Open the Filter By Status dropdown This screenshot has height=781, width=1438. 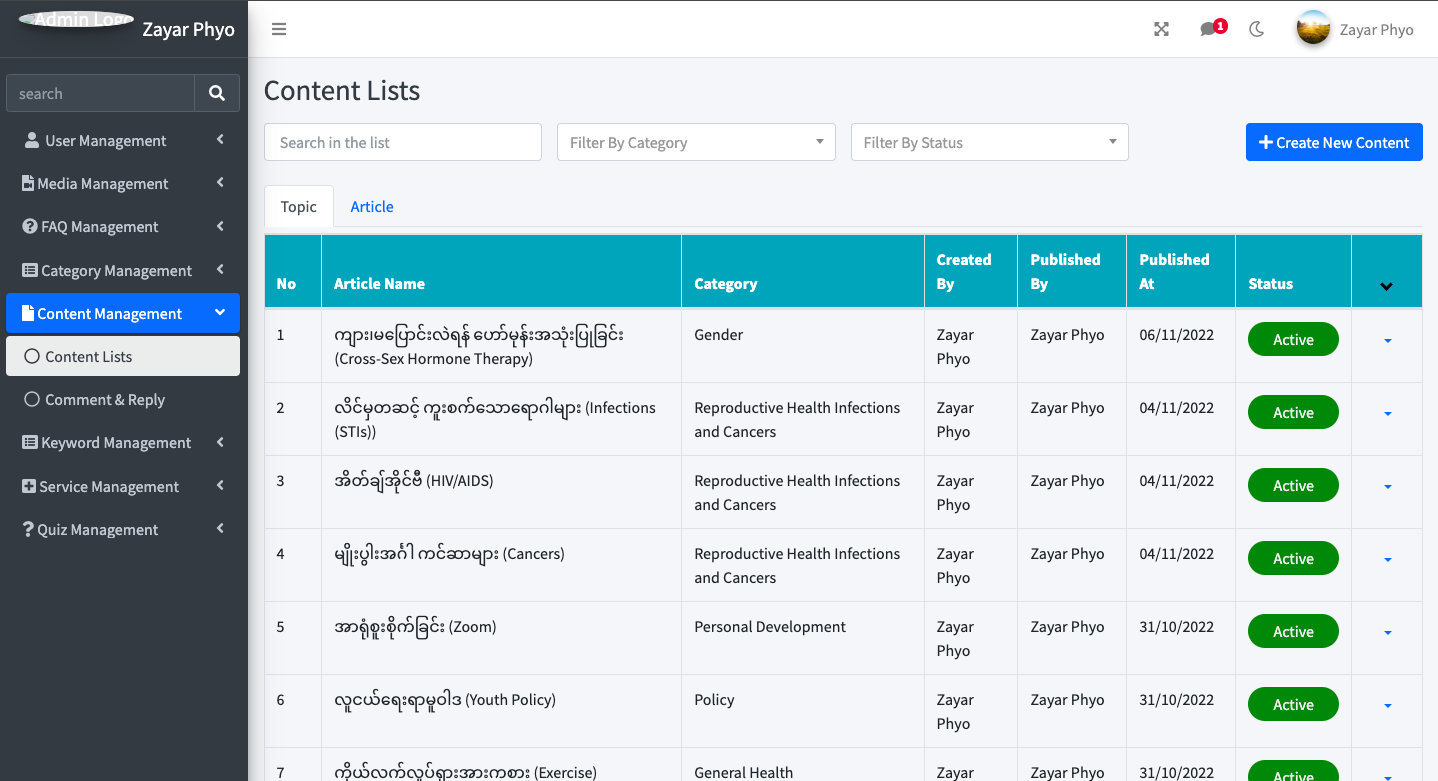pos(989,142)
